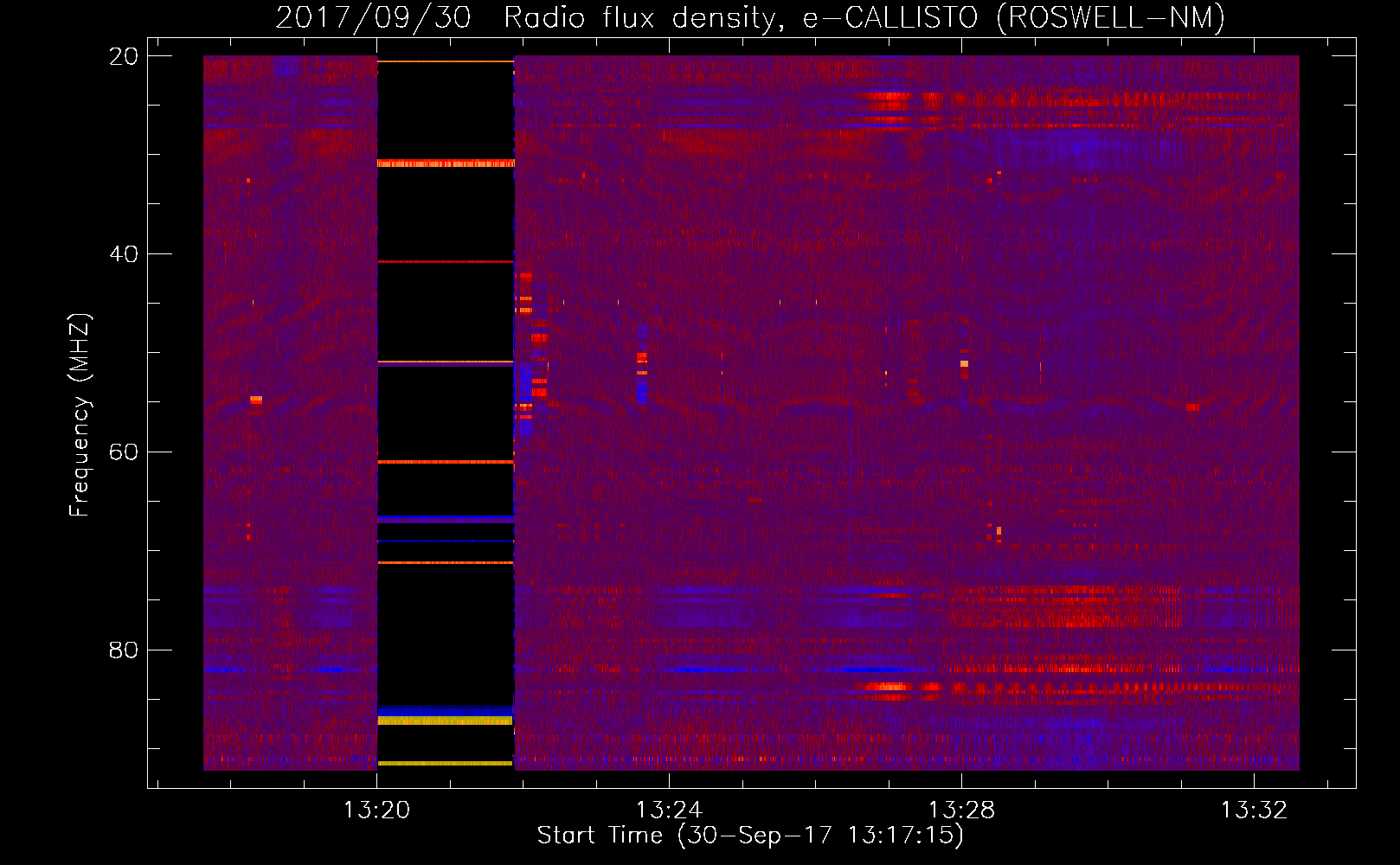Click the bright red burst near 84 MHz before 13:28

884,688
